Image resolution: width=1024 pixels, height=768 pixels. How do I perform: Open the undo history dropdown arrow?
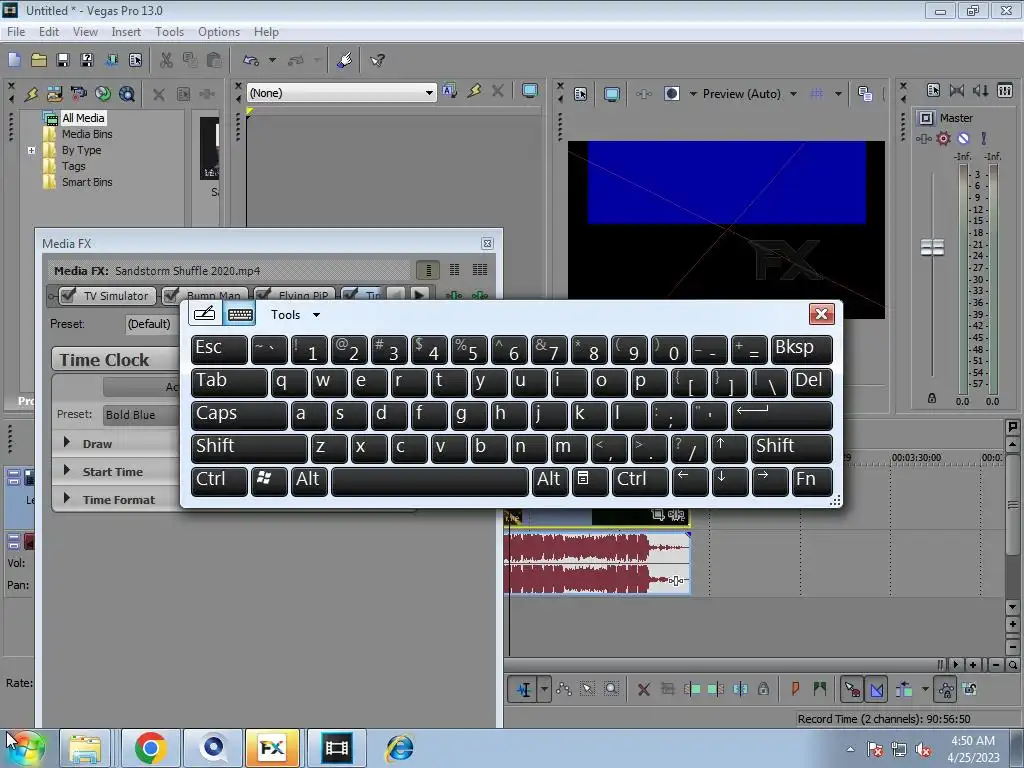pos(272,60)
